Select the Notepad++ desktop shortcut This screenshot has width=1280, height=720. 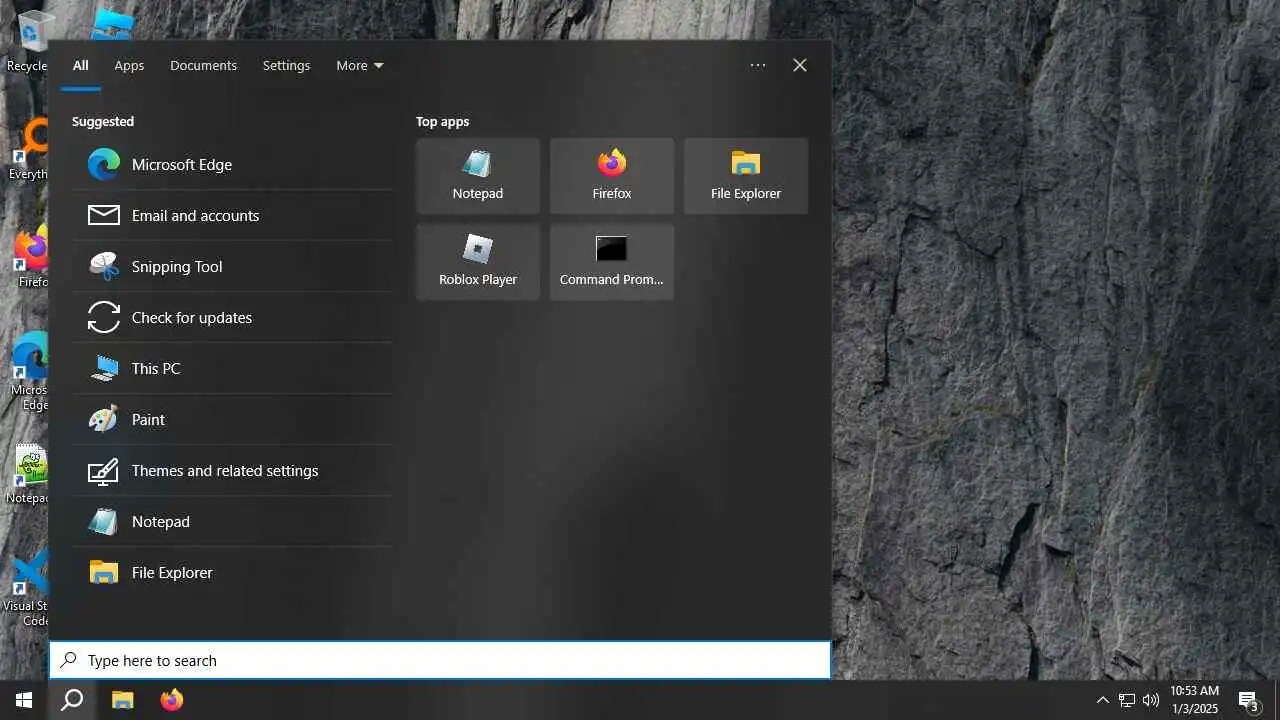point(28,474)
